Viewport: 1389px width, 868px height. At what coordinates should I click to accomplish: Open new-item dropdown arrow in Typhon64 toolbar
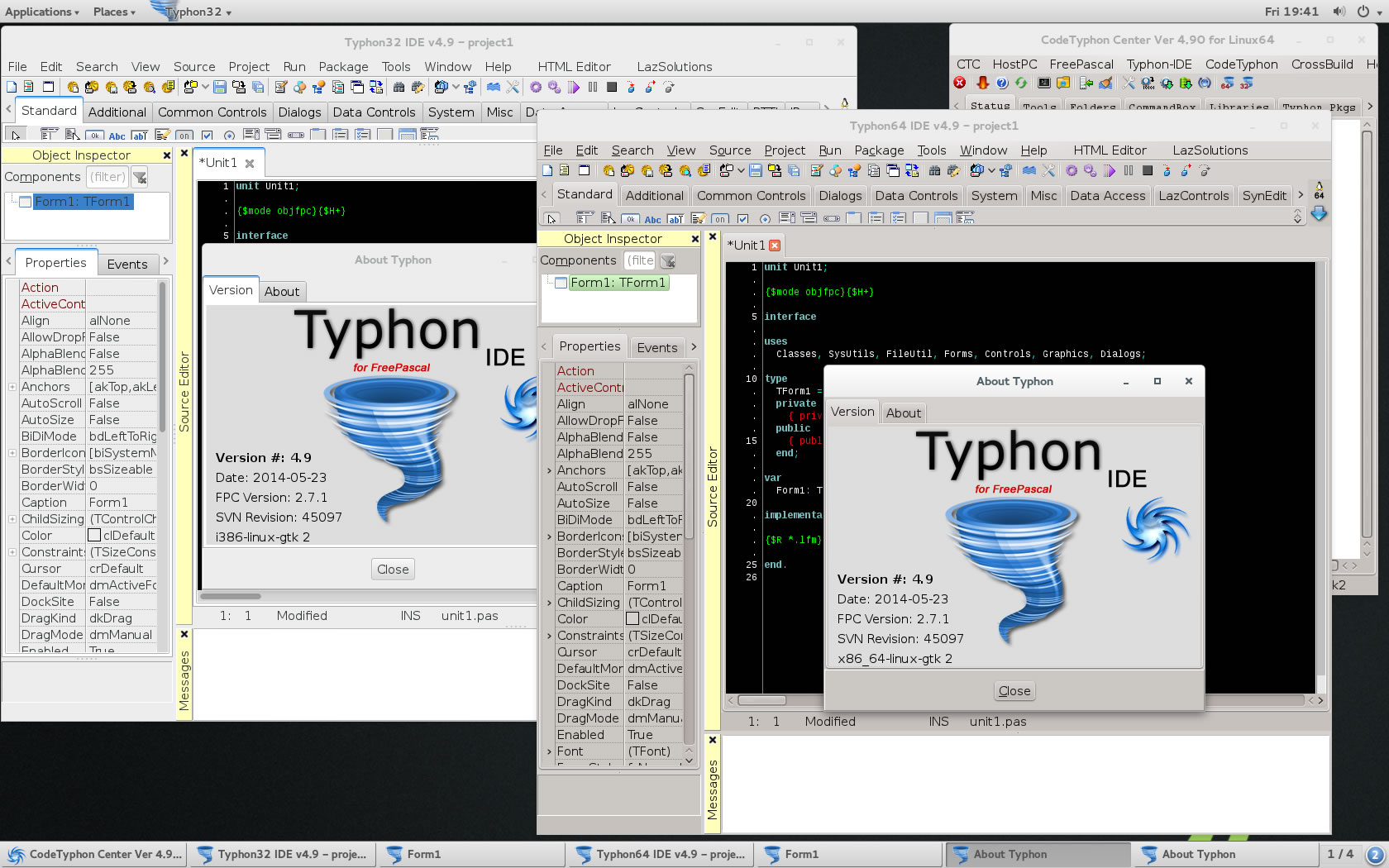[739, 170]
